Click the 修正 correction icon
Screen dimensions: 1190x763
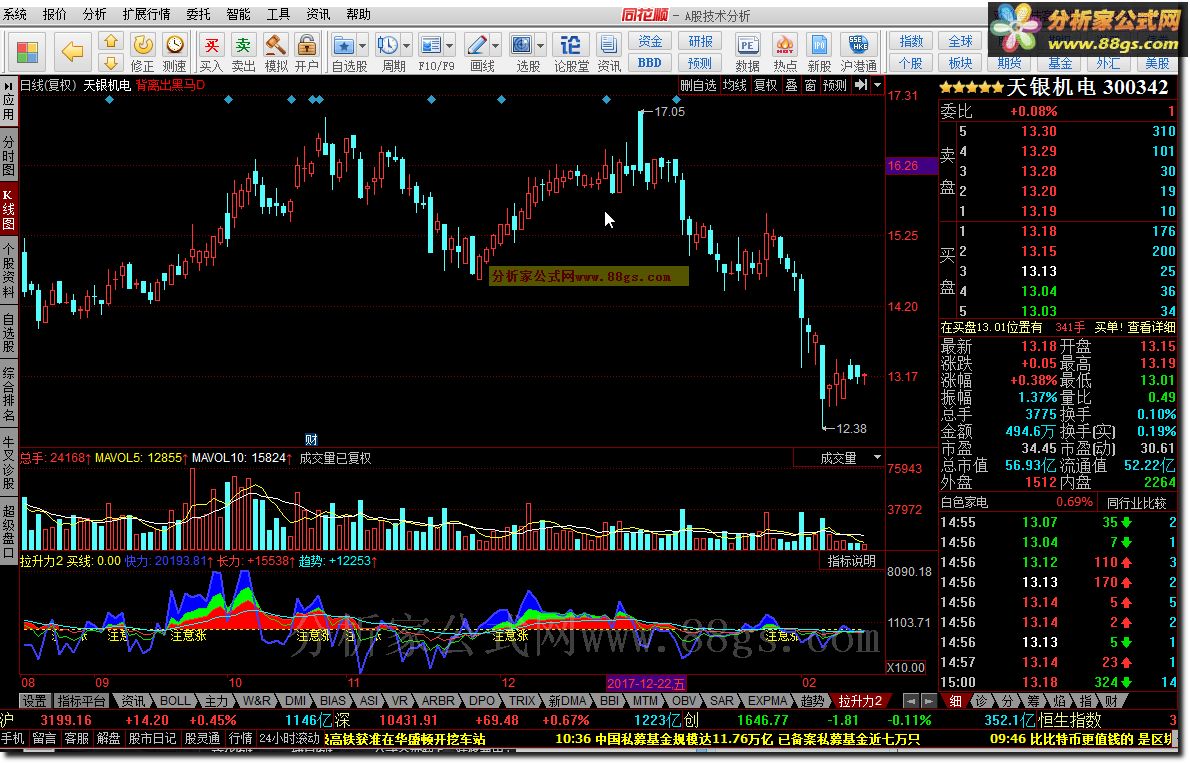tap(143, 44)
